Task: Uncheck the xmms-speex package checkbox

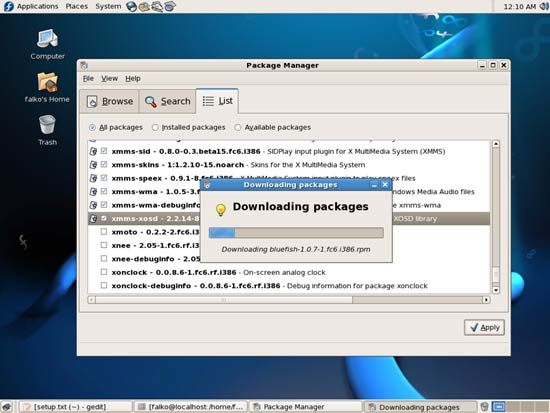Action: click(104, 178)
